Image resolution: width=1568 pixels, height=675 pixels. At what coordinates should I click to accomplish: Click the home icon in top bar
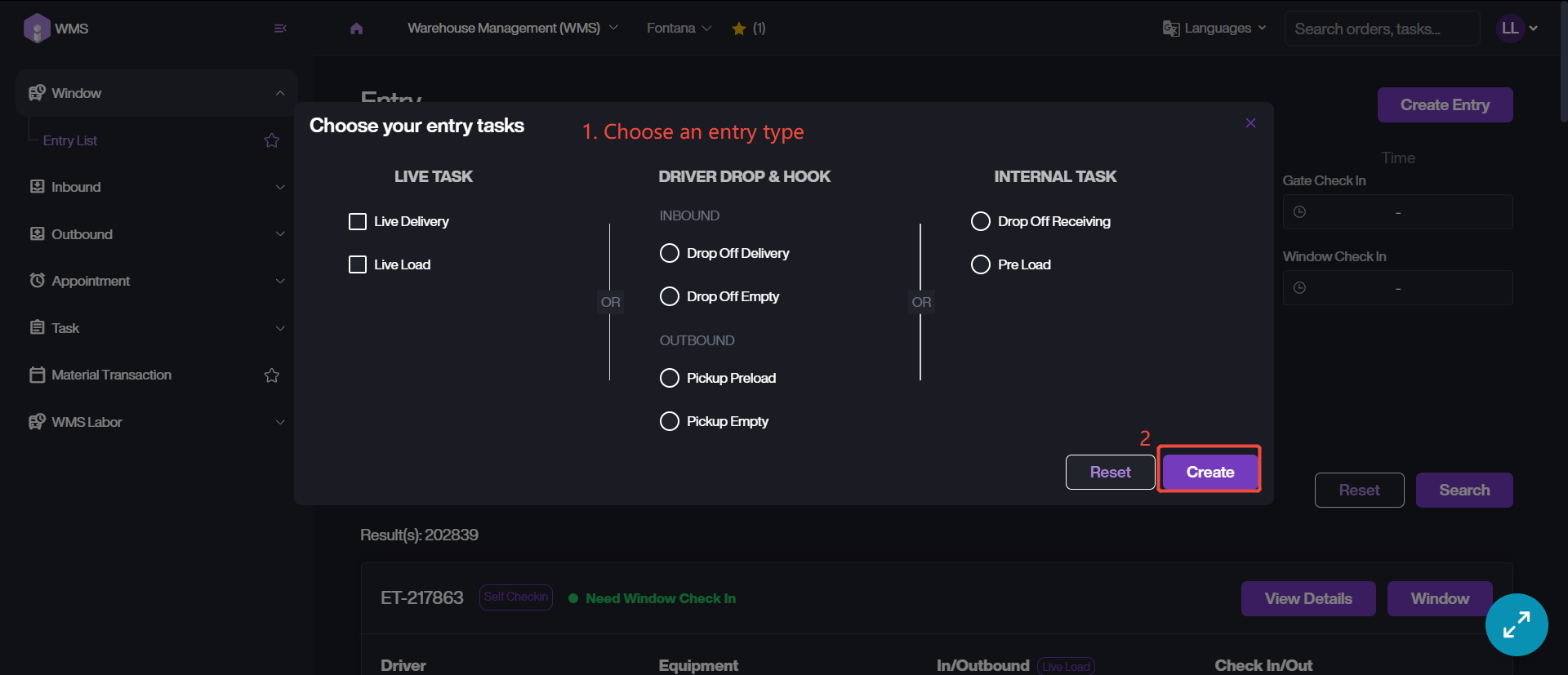pyautogui.click(x=356, y=29)
